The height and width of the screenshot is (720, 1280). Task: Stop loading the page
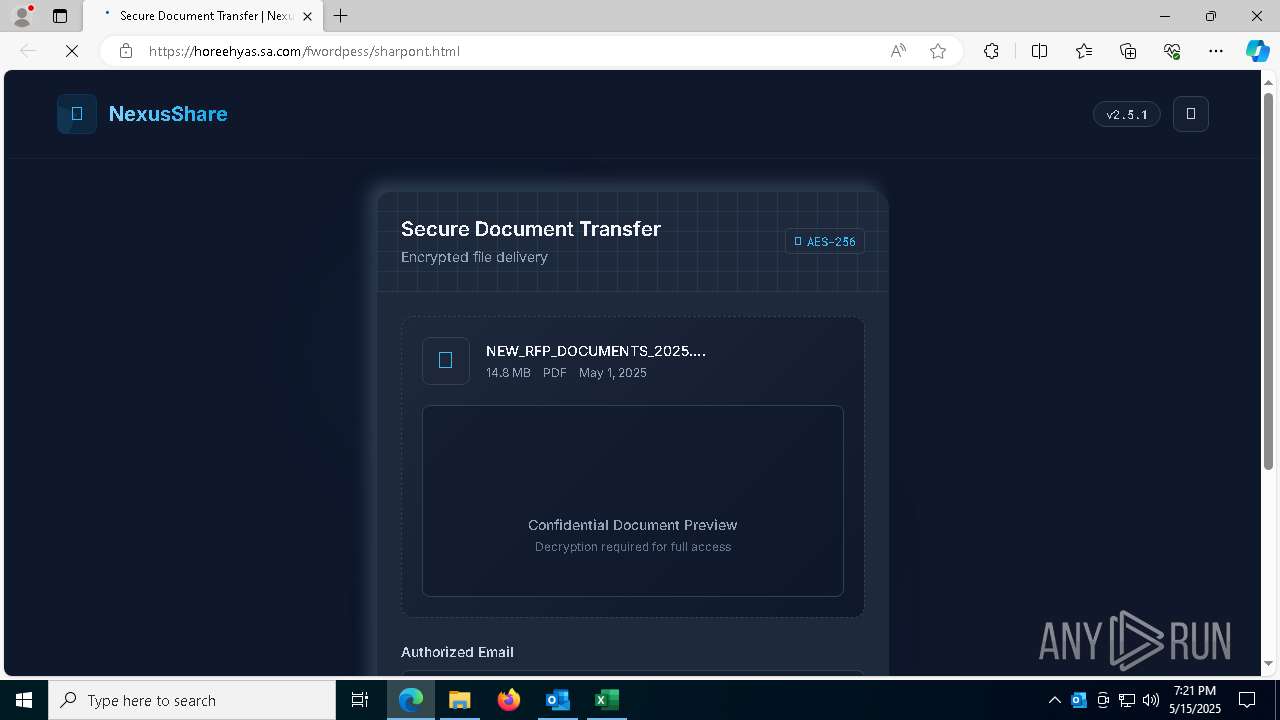click(x=72, y=51)
